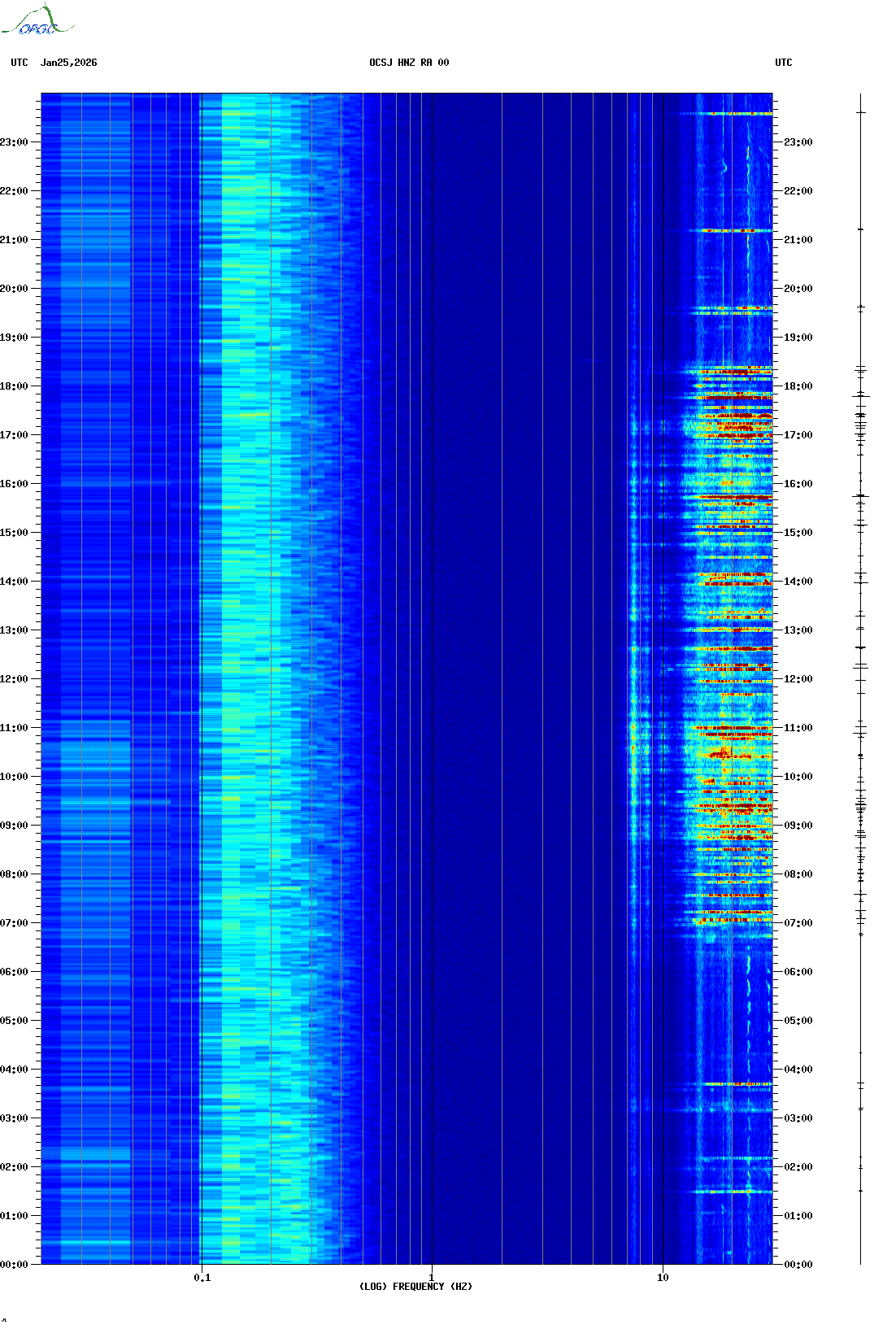This screenshot has height=1329, width=896.
Task: Click the right-side 18:00 time label
Action: [798, 386]
